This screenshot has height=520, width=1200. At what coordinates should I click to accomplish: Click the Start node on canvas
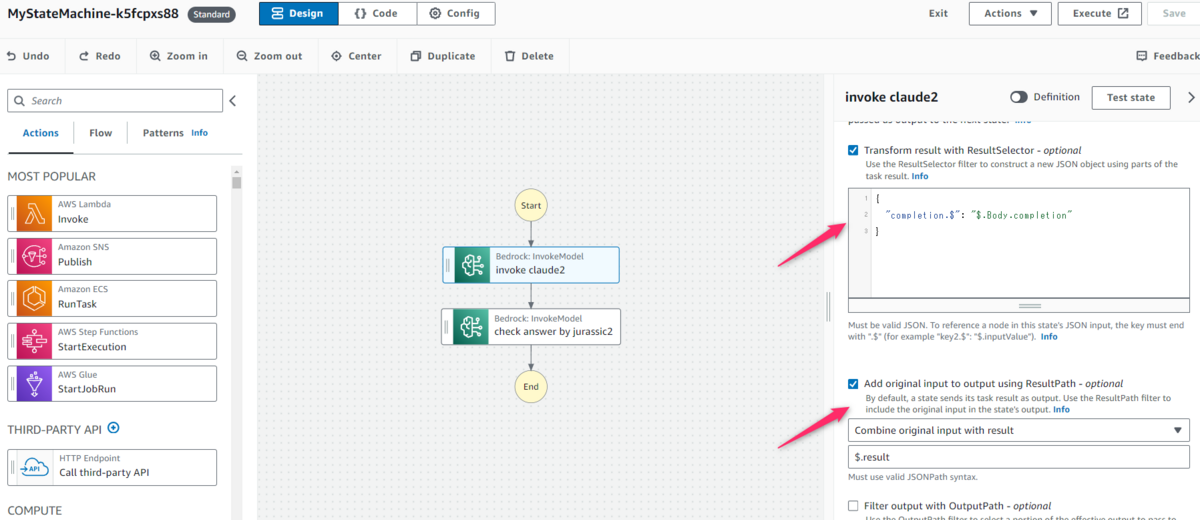(x=531, y=206)
